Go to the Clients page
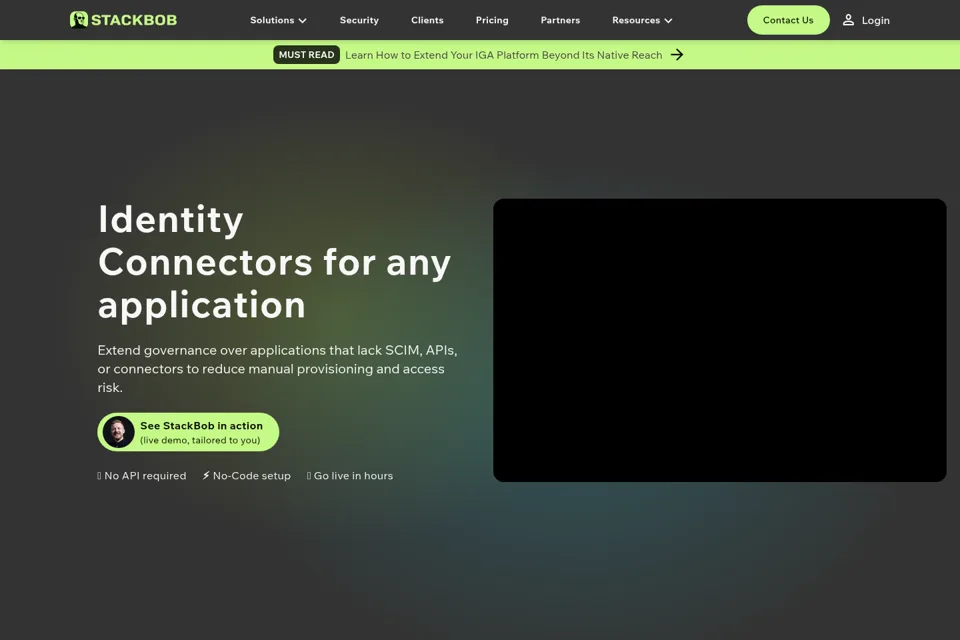960x640 pixels. click(427, 20)
